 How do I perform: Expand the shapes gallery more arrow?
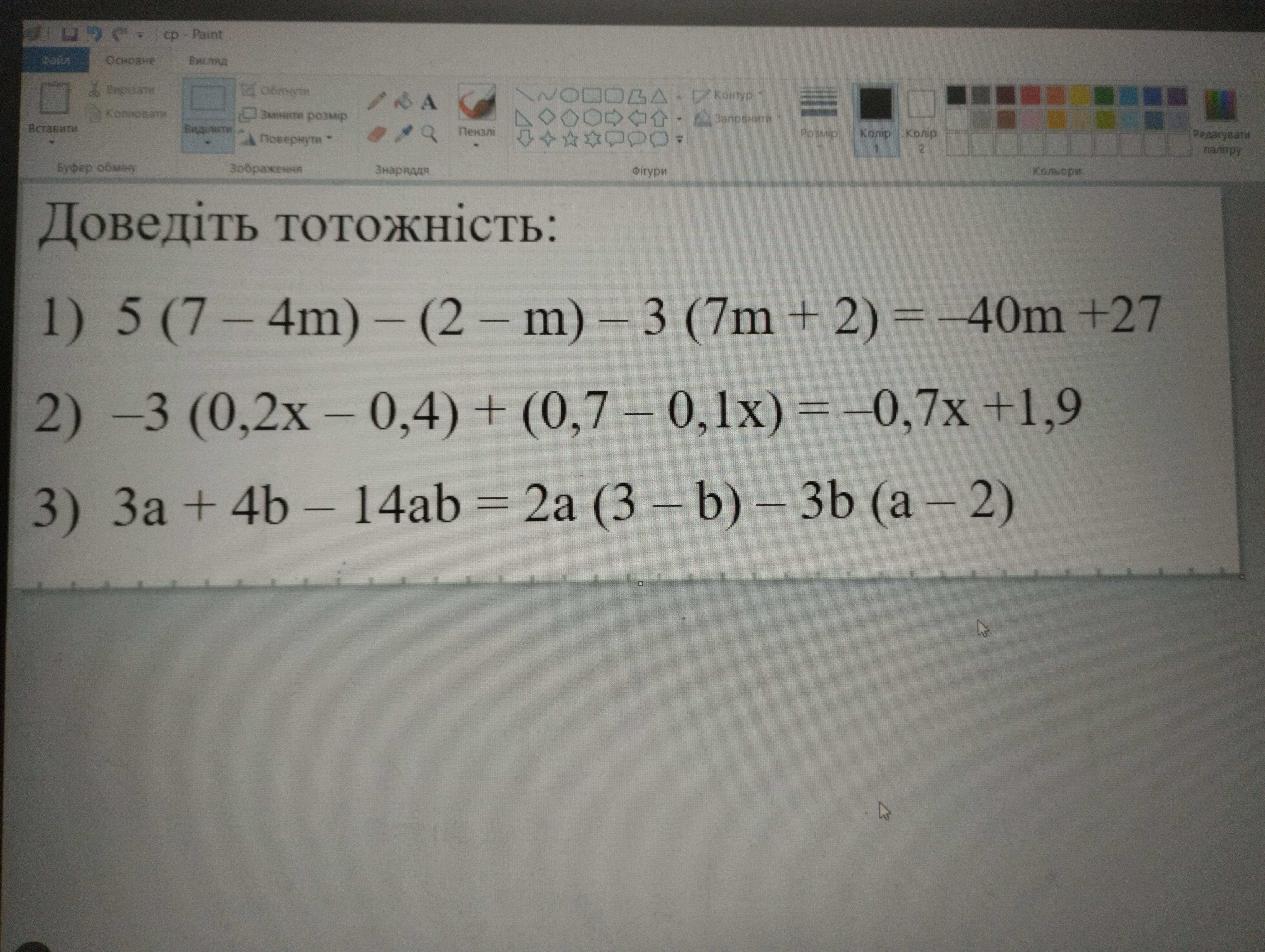pos(679,139)
